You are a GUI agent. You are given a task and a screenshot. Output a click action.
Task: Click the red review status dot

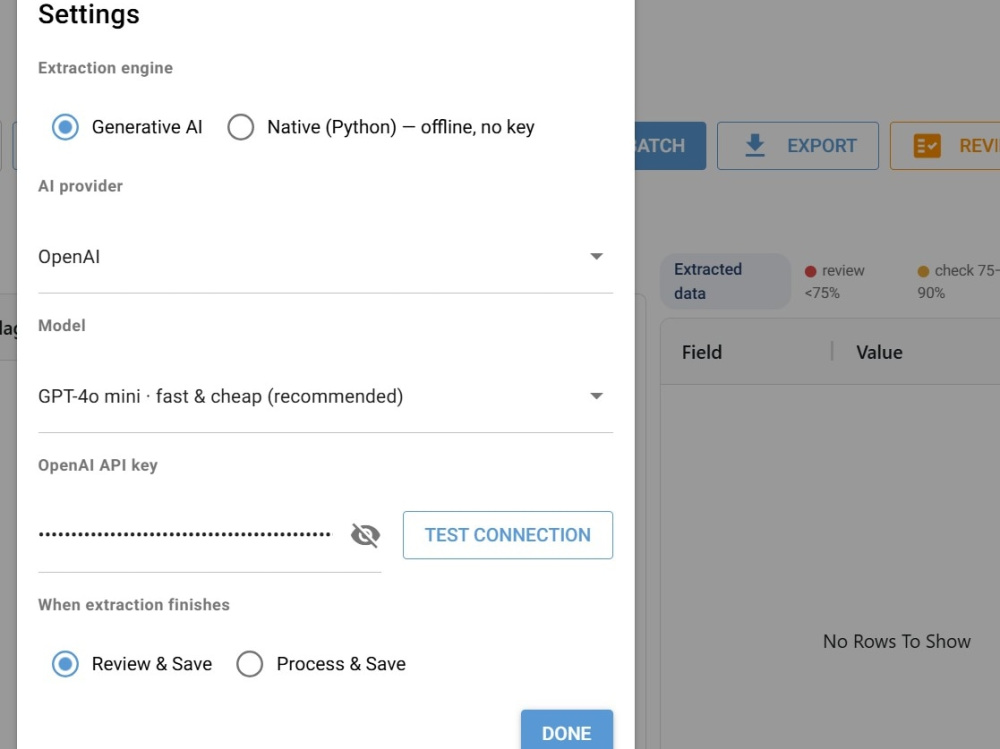pos(811,271)
